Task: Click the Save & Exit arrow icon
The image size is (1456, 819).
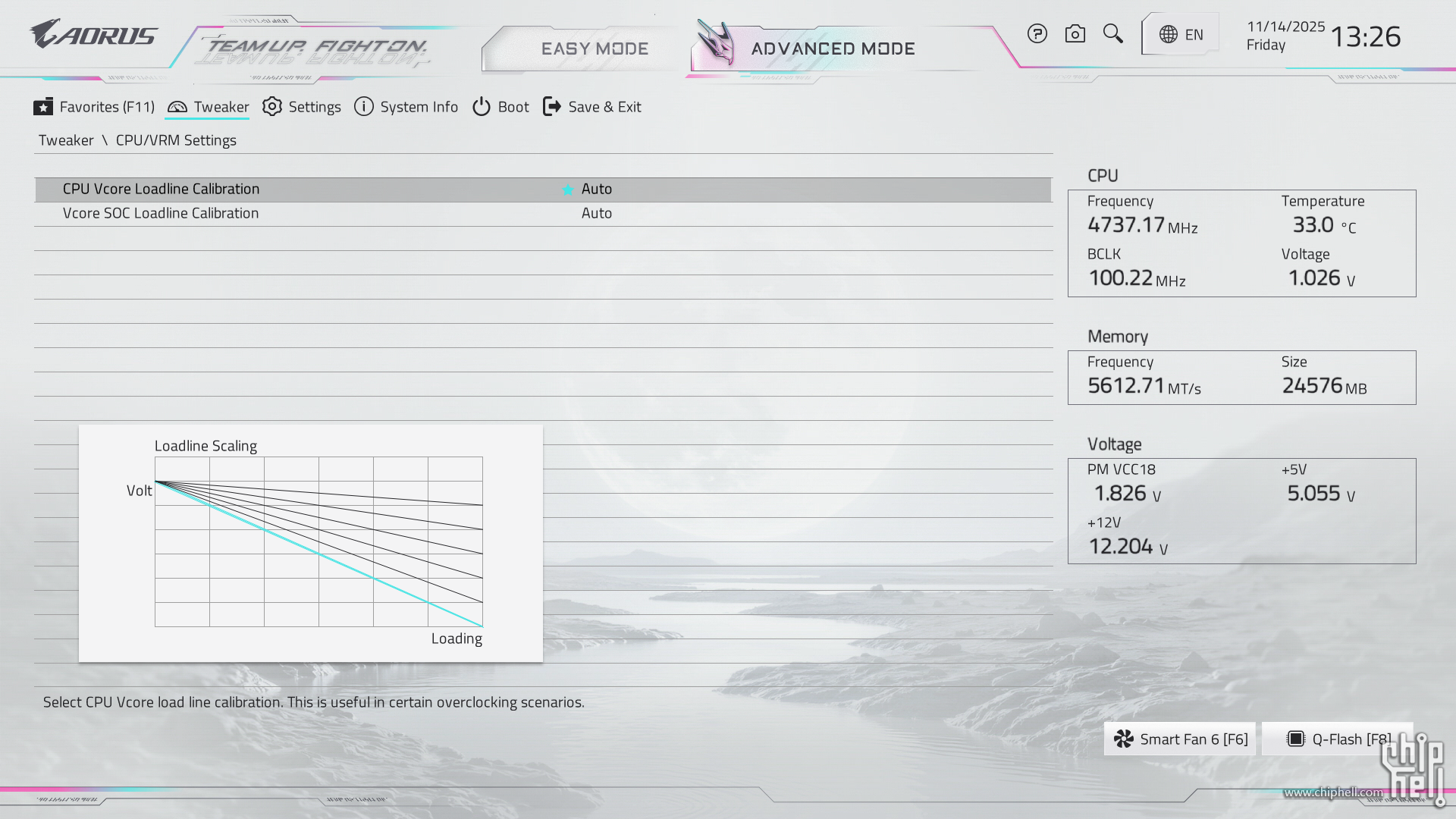Action: 552,107
